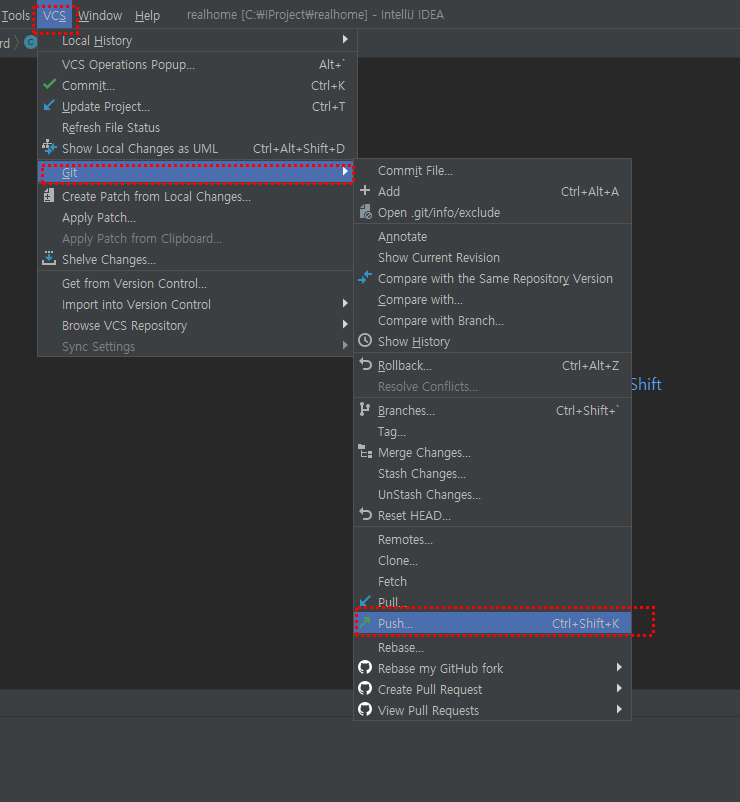The image size is (740, 802).
Task: Select Compare with Branch entry
Action: point(492,320)
